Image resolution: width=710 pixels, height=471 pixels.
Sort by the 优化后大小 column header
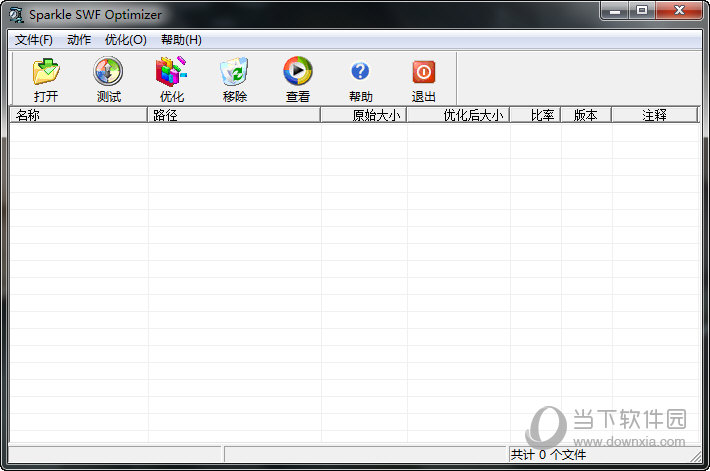pos(458,115)
